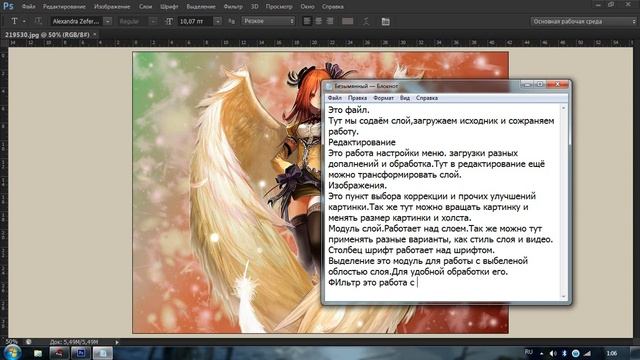This screenshot has width=640, height=360.
Task: Toggle the character and paragraph panels icon
Action: (385, 21)
